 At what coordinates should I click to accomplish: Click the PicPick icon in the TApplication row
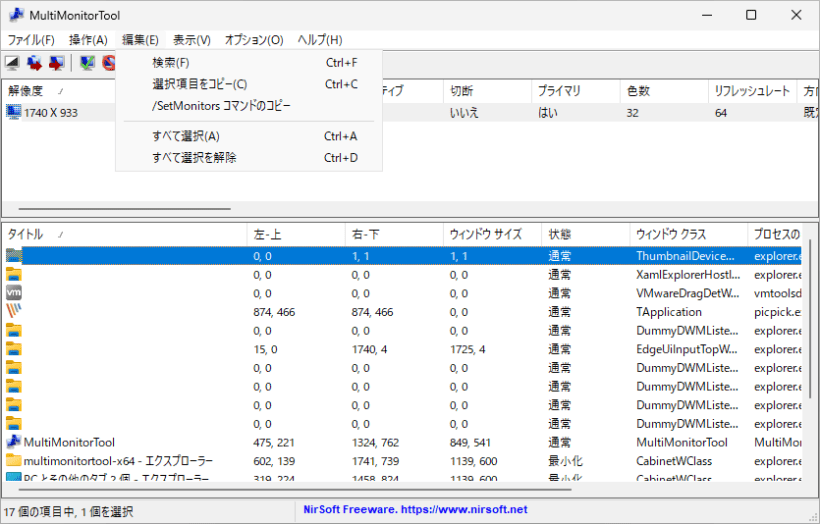[14, 312]
